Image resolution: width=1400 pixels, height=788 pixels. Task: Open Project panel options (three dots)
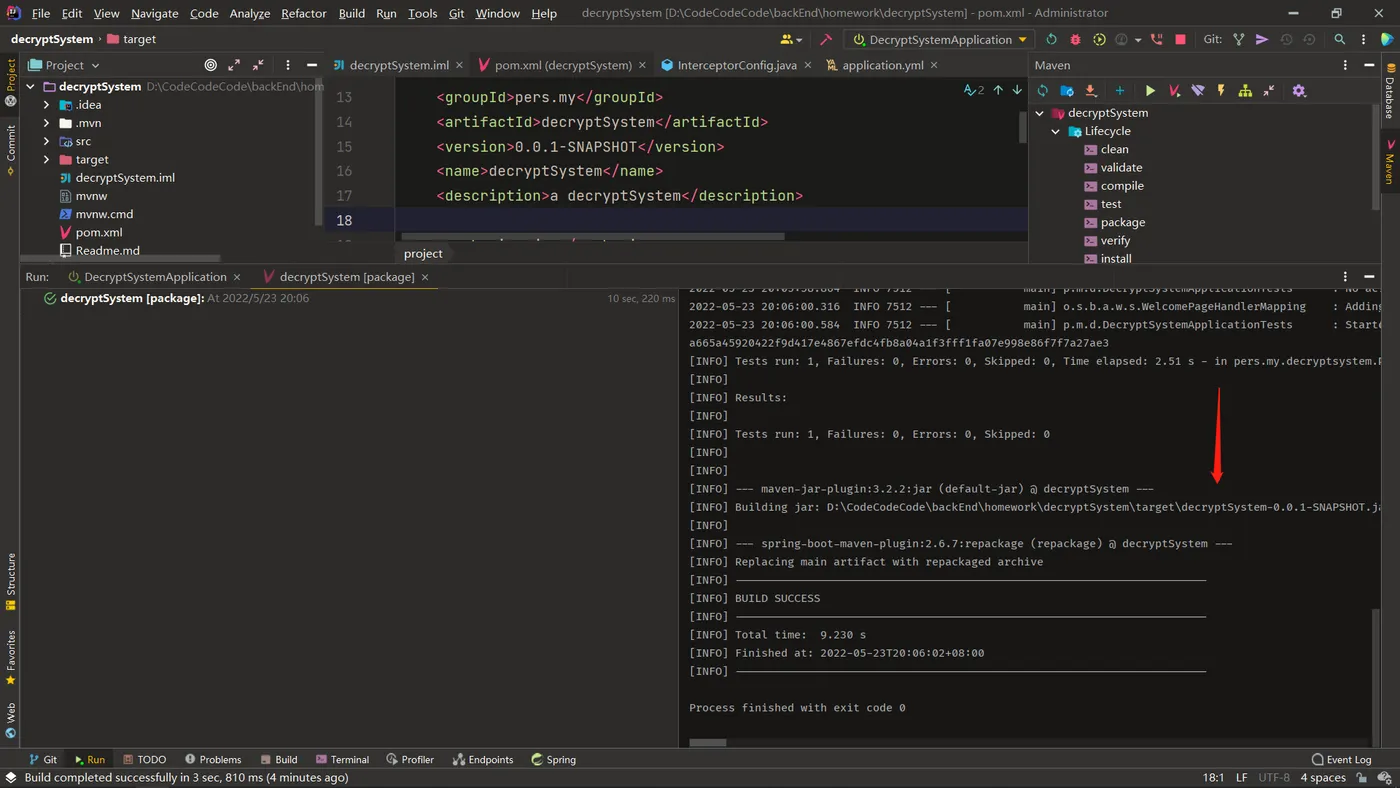288,64
